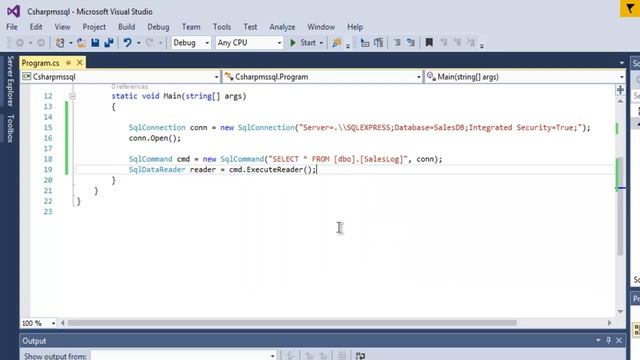This screenshot has width=640, height=360.
Task: Open the Project menu
Action: click(x=94, y=27)
